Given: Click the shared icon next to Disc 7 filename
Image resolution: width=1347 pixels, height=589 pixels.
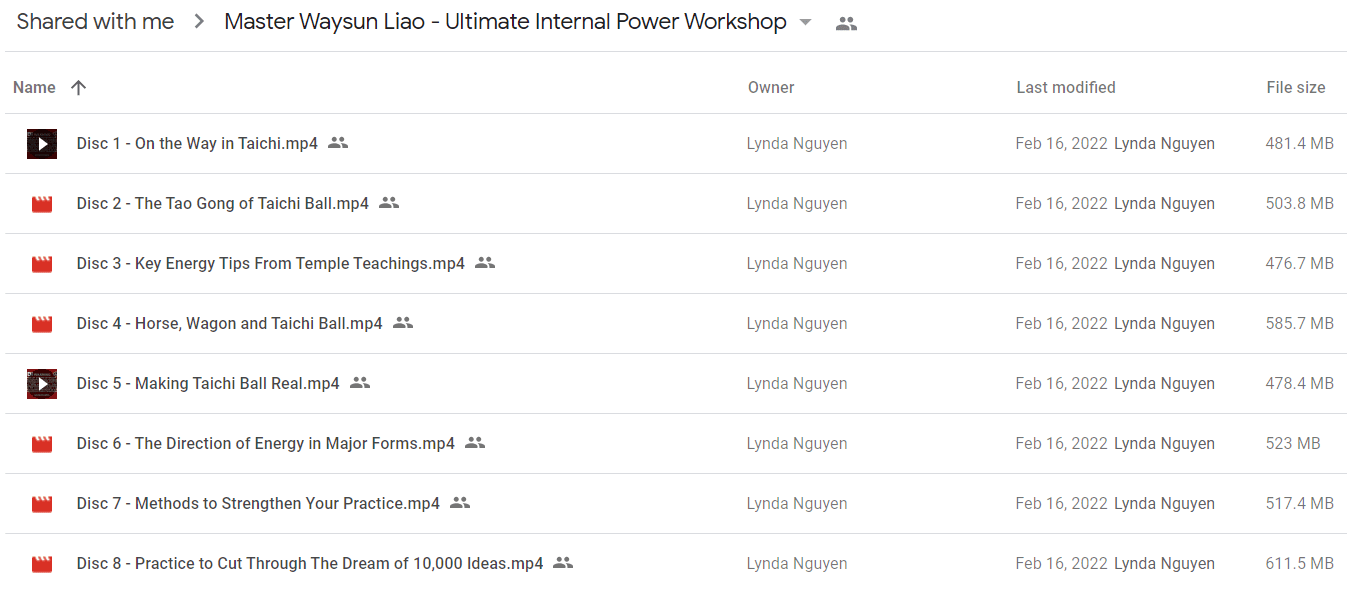Looking at the screenshot, I should (x=460, y=503).
